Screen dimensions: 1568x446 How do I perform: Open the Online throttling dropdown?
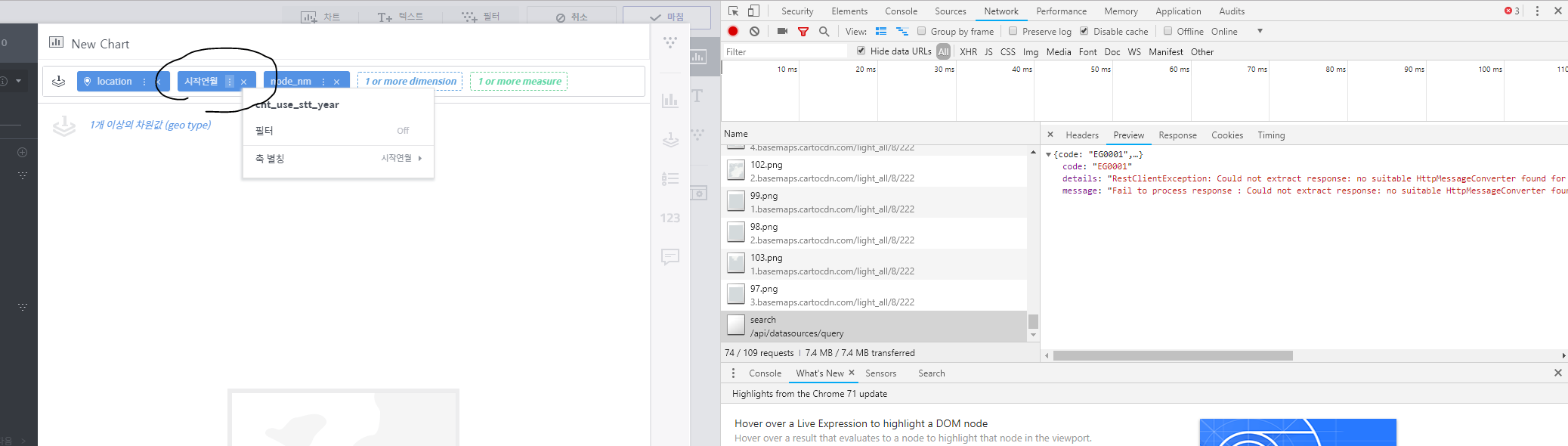1237,31
